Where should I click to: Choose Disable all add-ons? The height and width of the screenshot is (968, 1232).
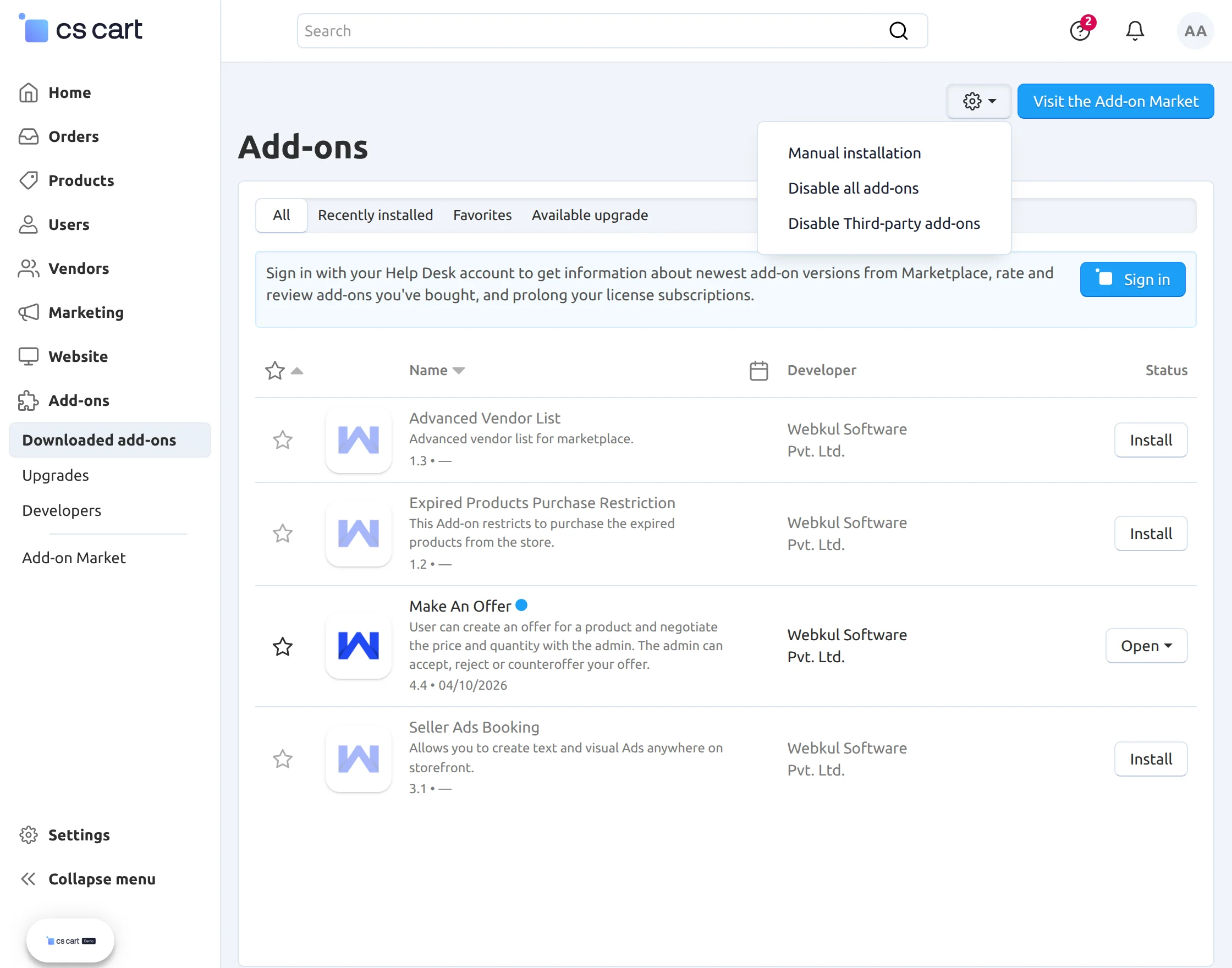click(853, 188)
